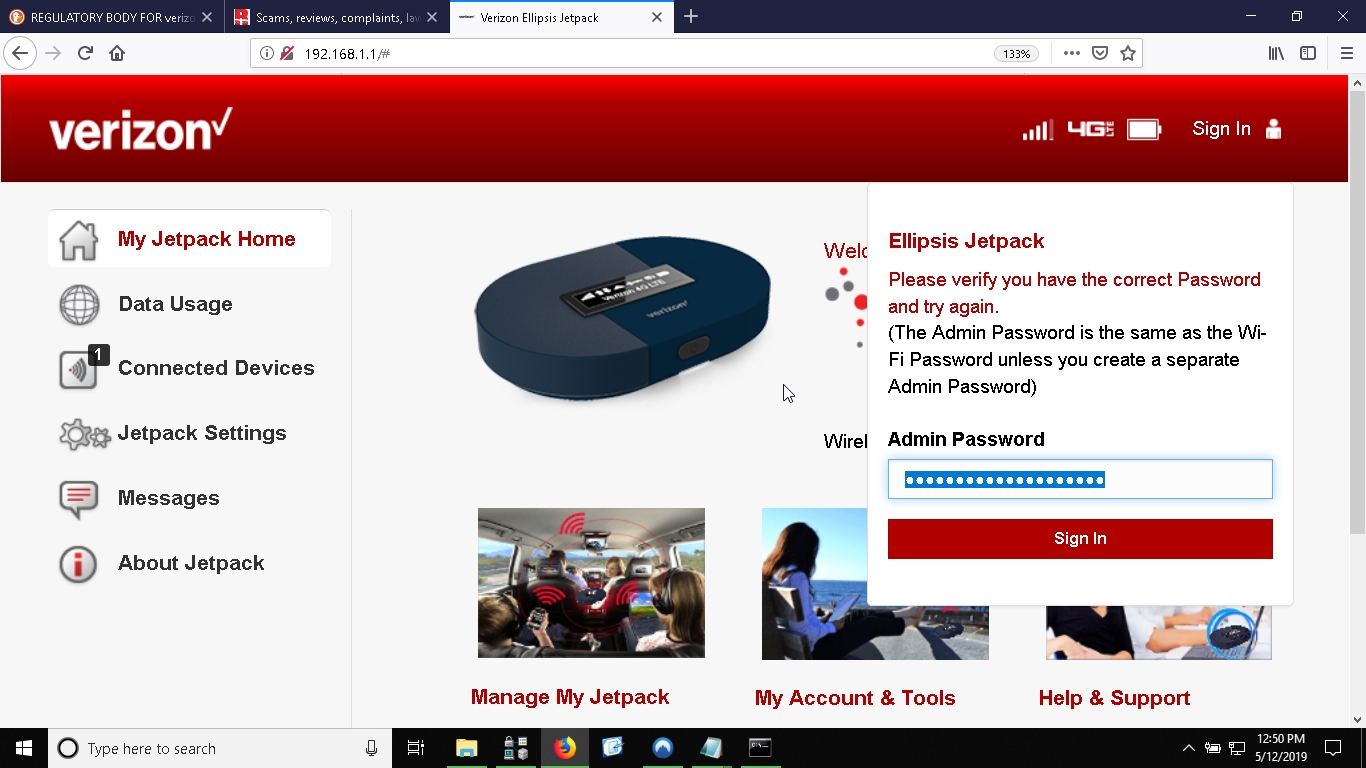The width and height of the screenshot is (1366, 768).
Task: Reload the page with refresh icon
Action: pos(85,53)
